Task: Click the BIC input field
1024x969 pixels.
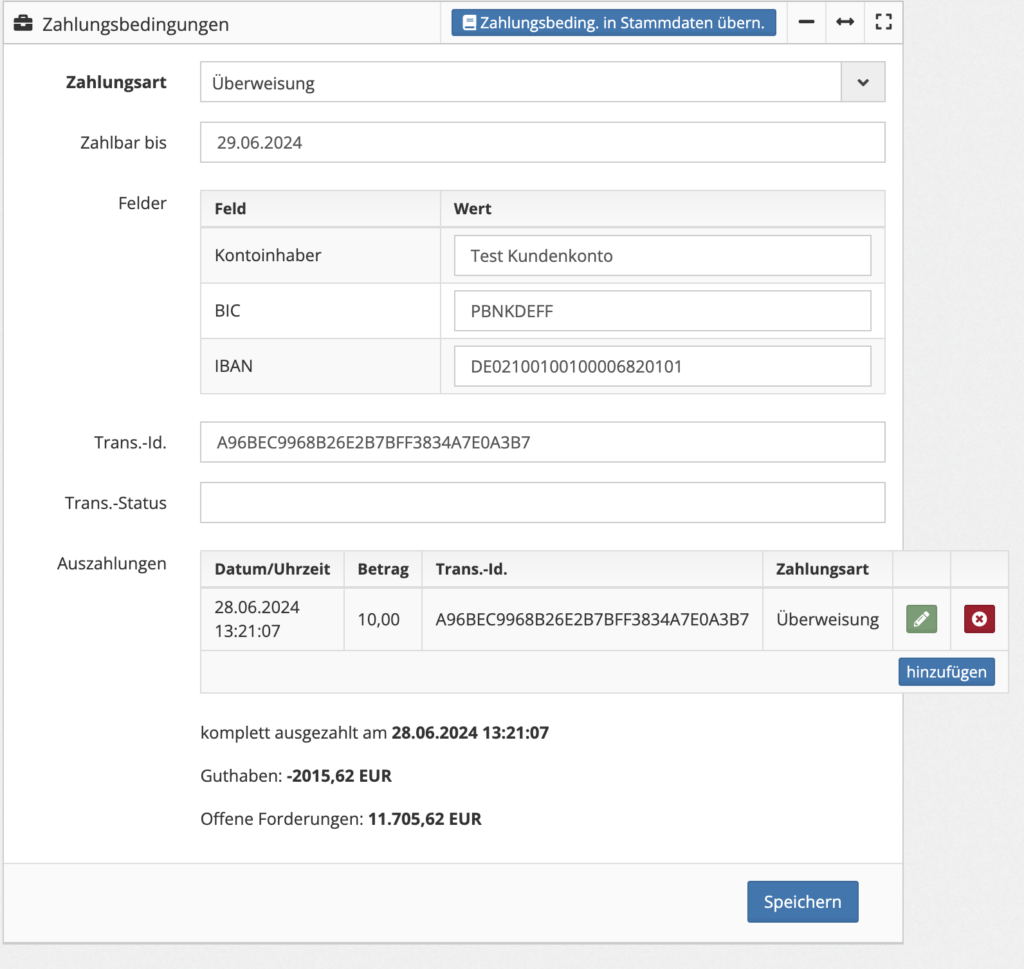Action: (662, 311)
